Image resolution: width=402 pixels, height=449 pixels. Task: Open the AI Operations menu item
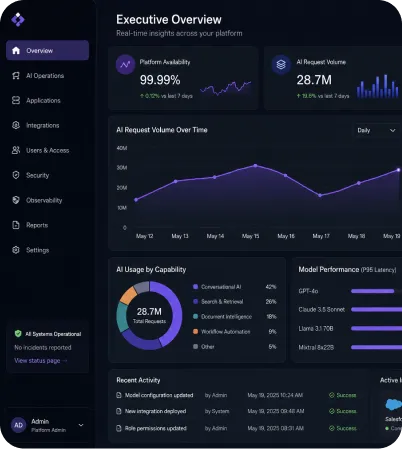click(x=47, y=76)
